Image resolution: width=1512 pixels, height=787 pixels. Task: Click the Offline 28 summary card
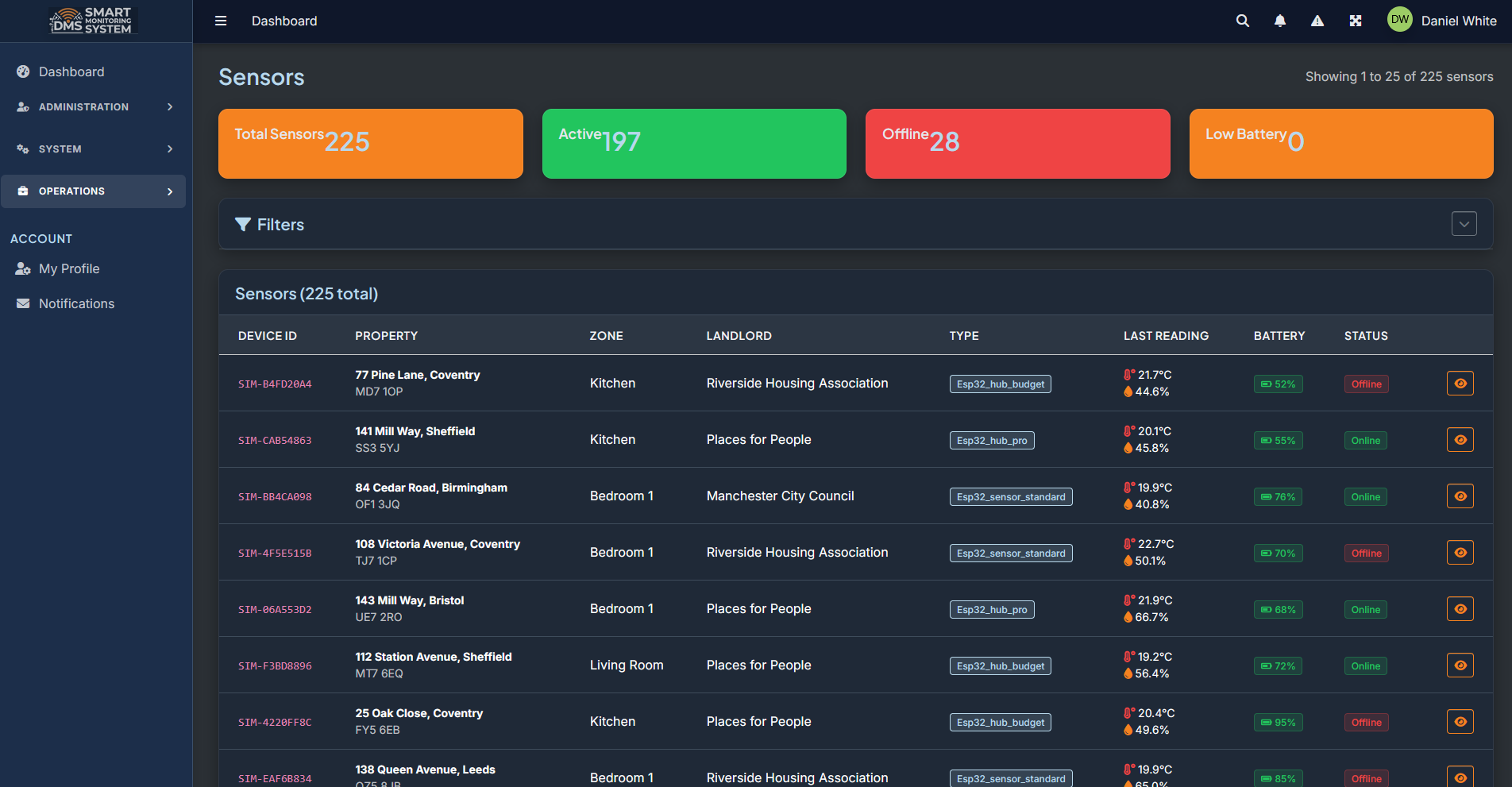coord(1017,144)
